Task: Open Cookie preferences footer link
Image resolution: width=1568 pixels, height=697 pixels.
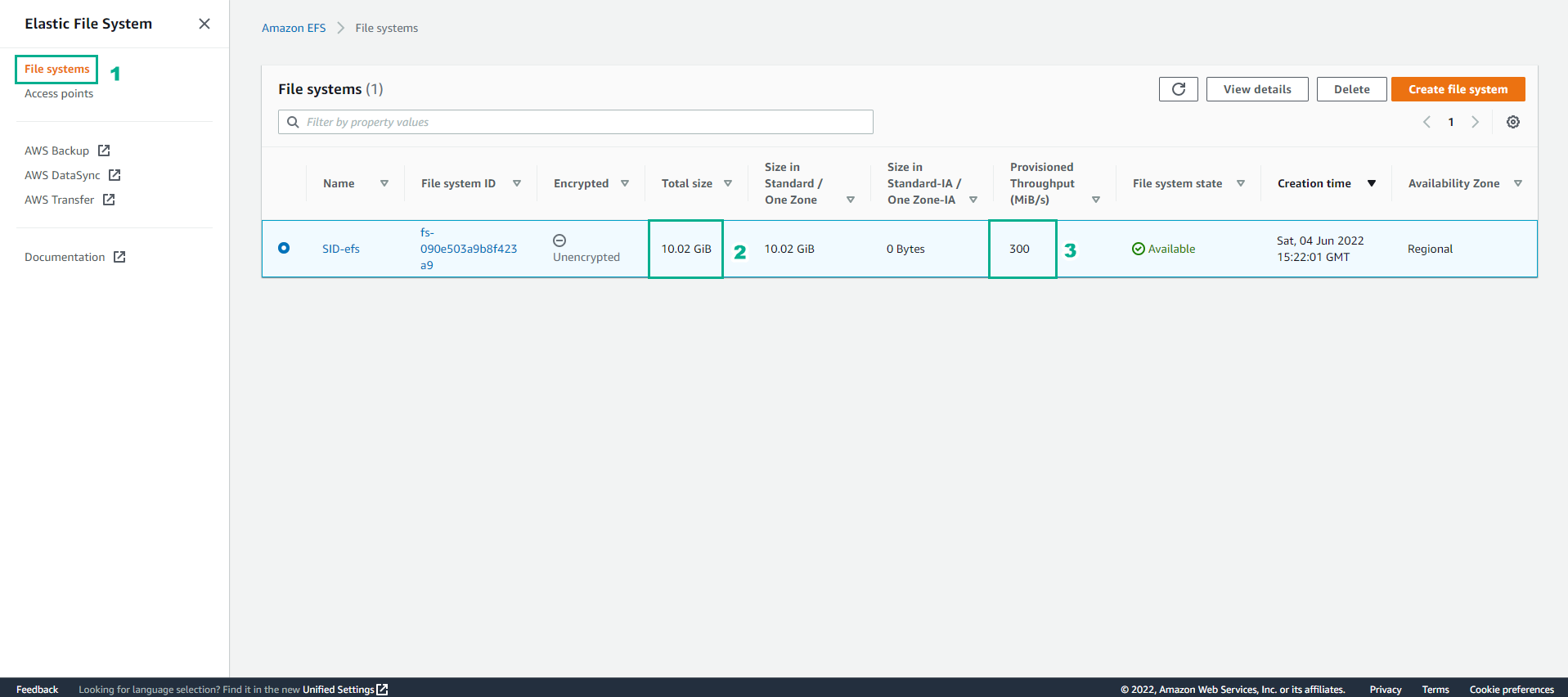Action: [x=1512, y=690]
